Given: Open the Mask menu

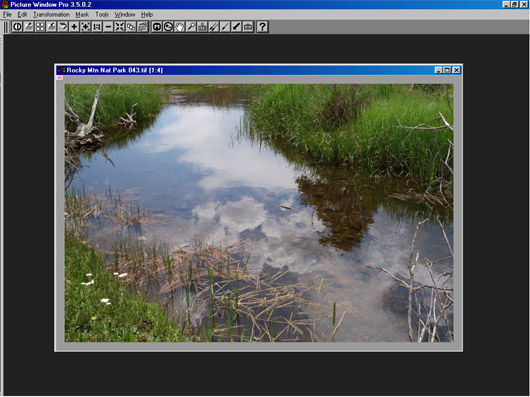Looking at the screenshot, I should pos(82,15).
